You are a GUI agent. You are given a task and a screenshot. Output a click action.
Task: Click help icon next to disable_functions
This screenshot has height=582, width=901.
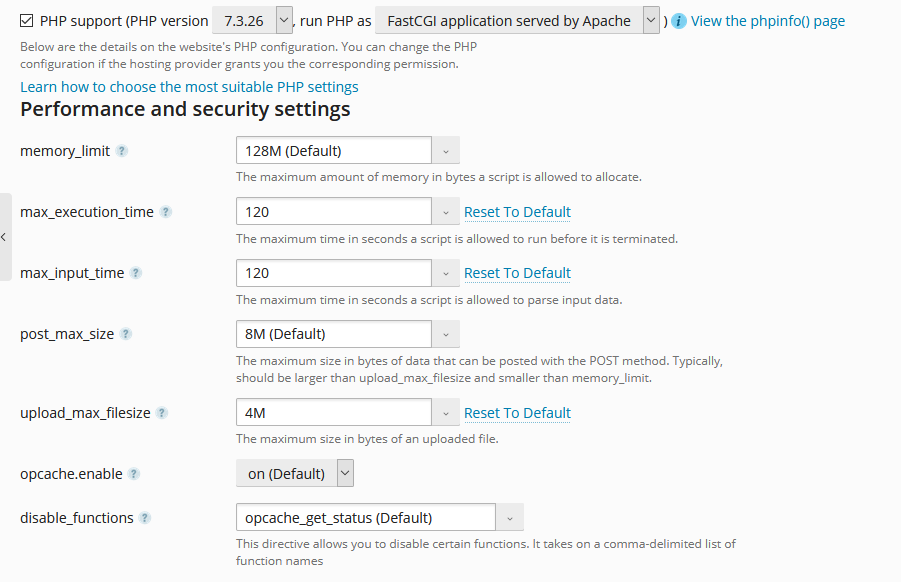[x=145, y=518]
